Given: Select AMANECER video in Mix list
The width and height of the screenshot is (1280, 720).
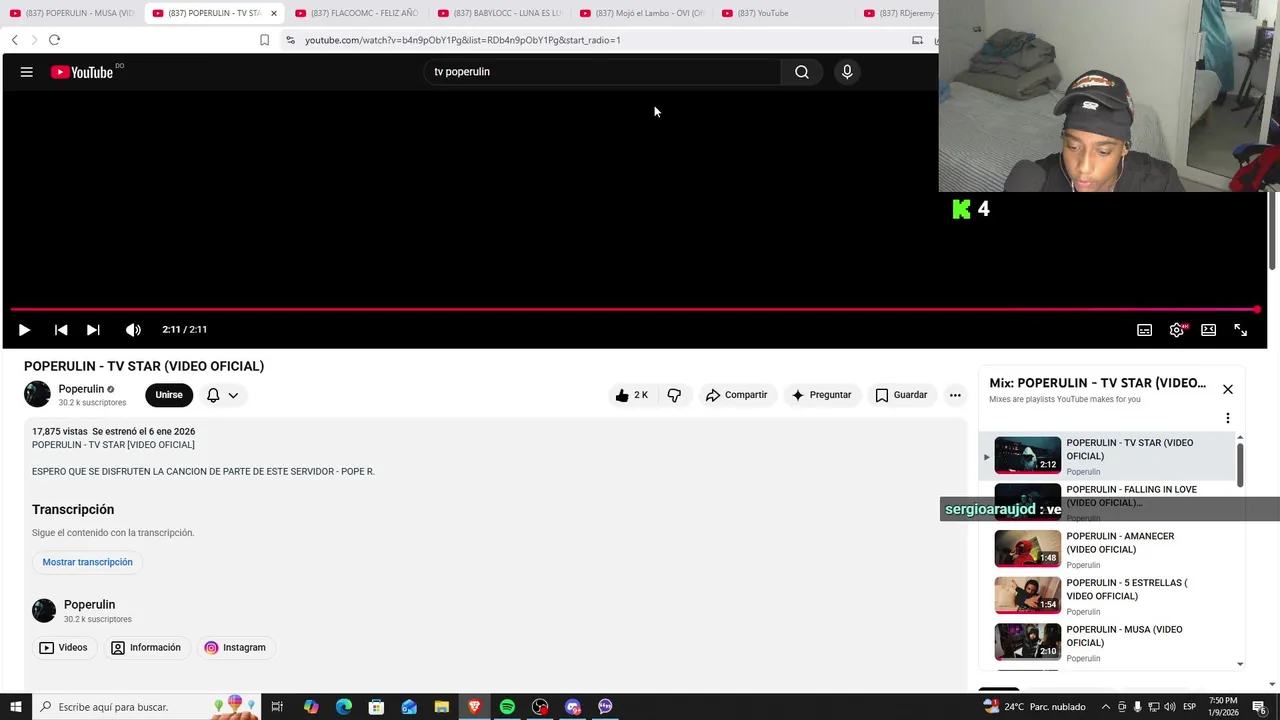Looking at the screenshot, I should [1107, 550].
